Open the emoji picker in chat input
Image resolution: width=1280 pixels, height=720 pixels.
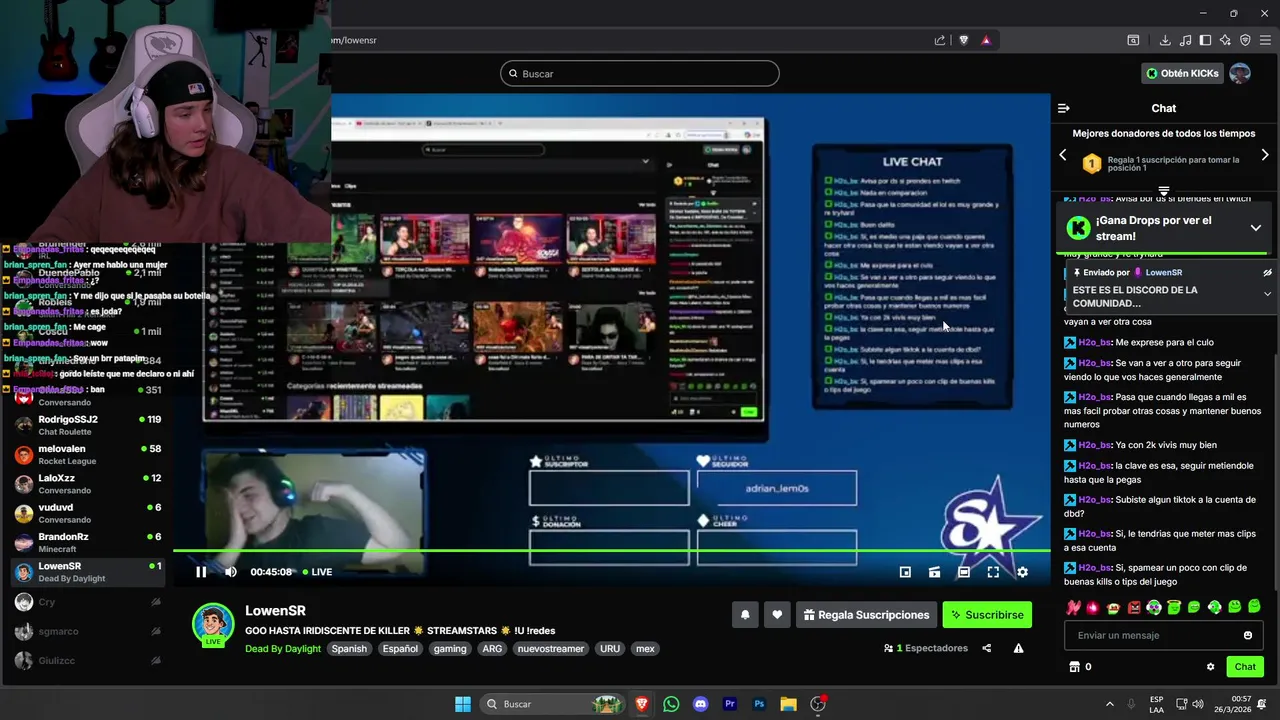(x=1248, y=635)
